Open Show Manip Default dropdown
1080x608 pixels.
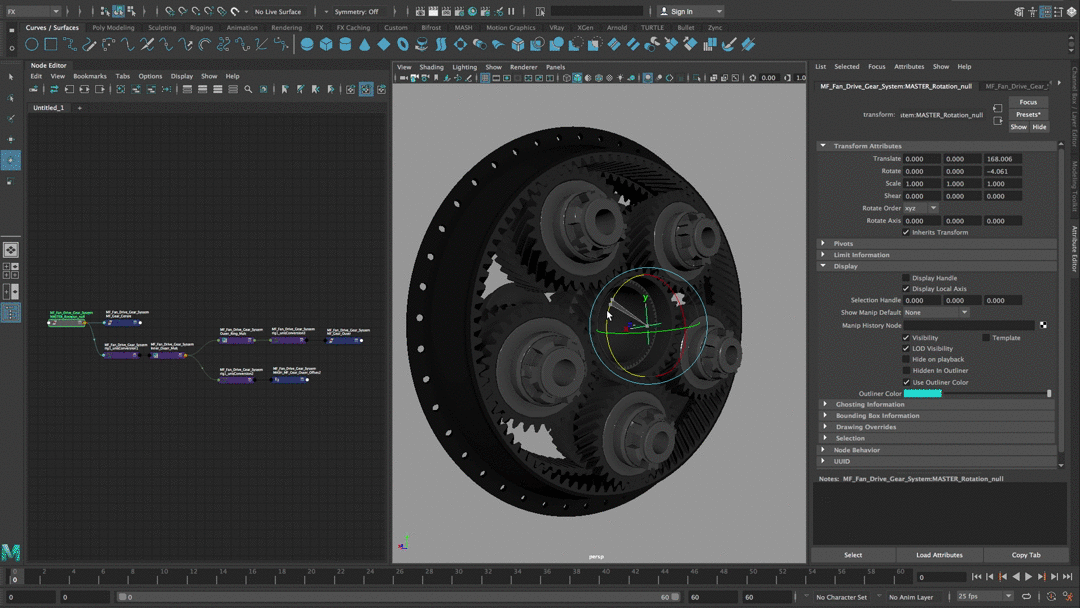pos(937,313)
